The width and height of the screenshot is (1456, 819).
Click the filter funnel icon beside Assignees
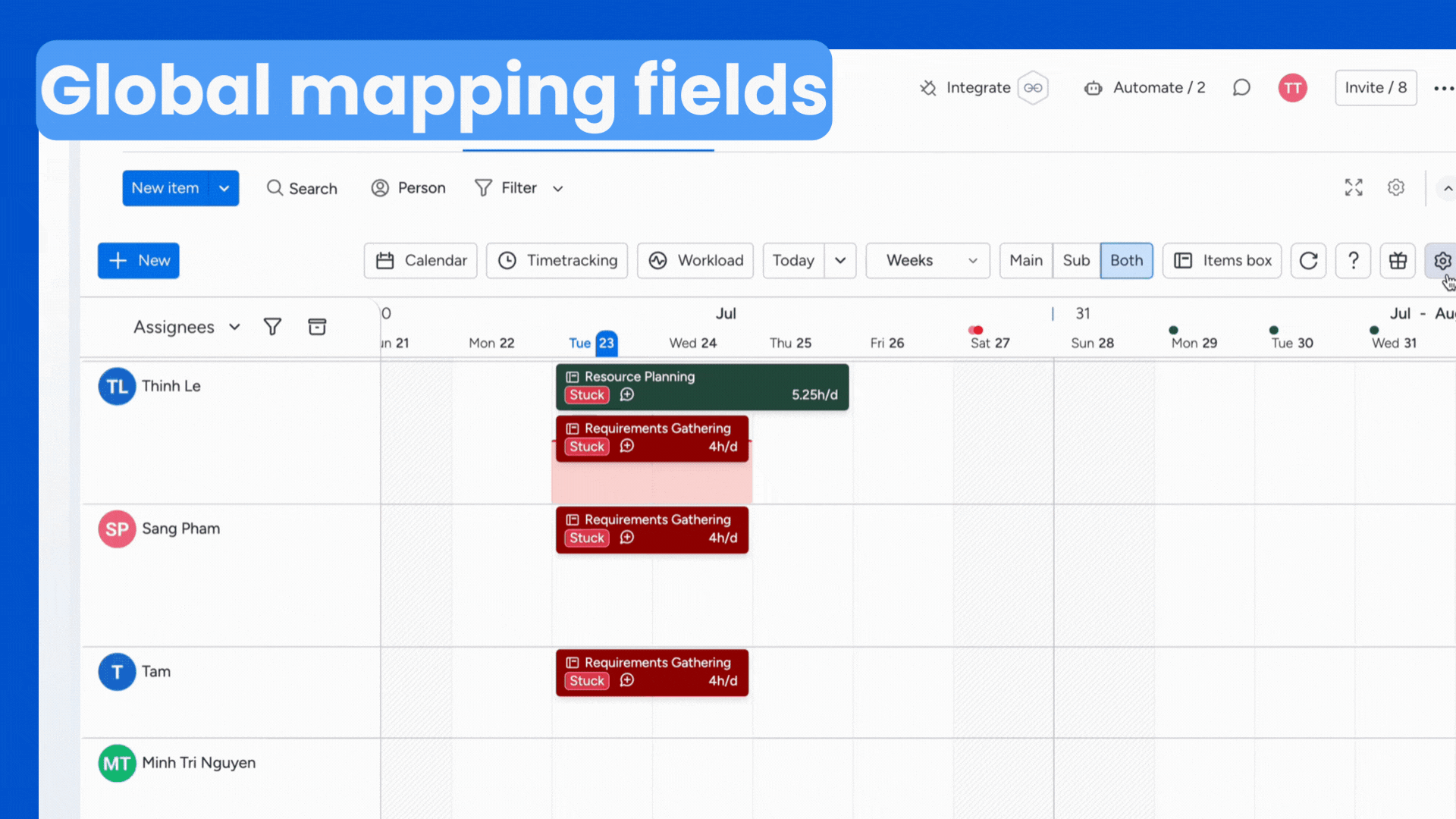272,326
